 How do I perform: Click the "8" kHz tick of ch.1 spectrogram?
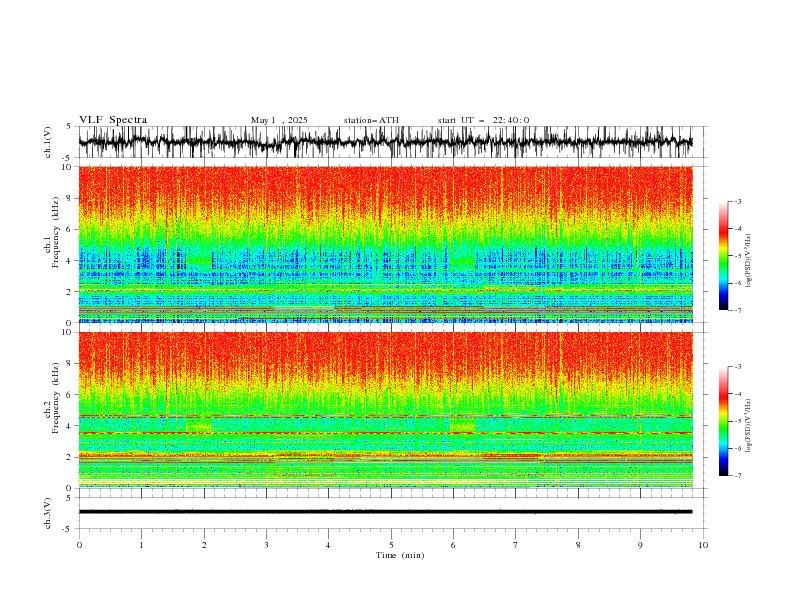coord(70,198)
